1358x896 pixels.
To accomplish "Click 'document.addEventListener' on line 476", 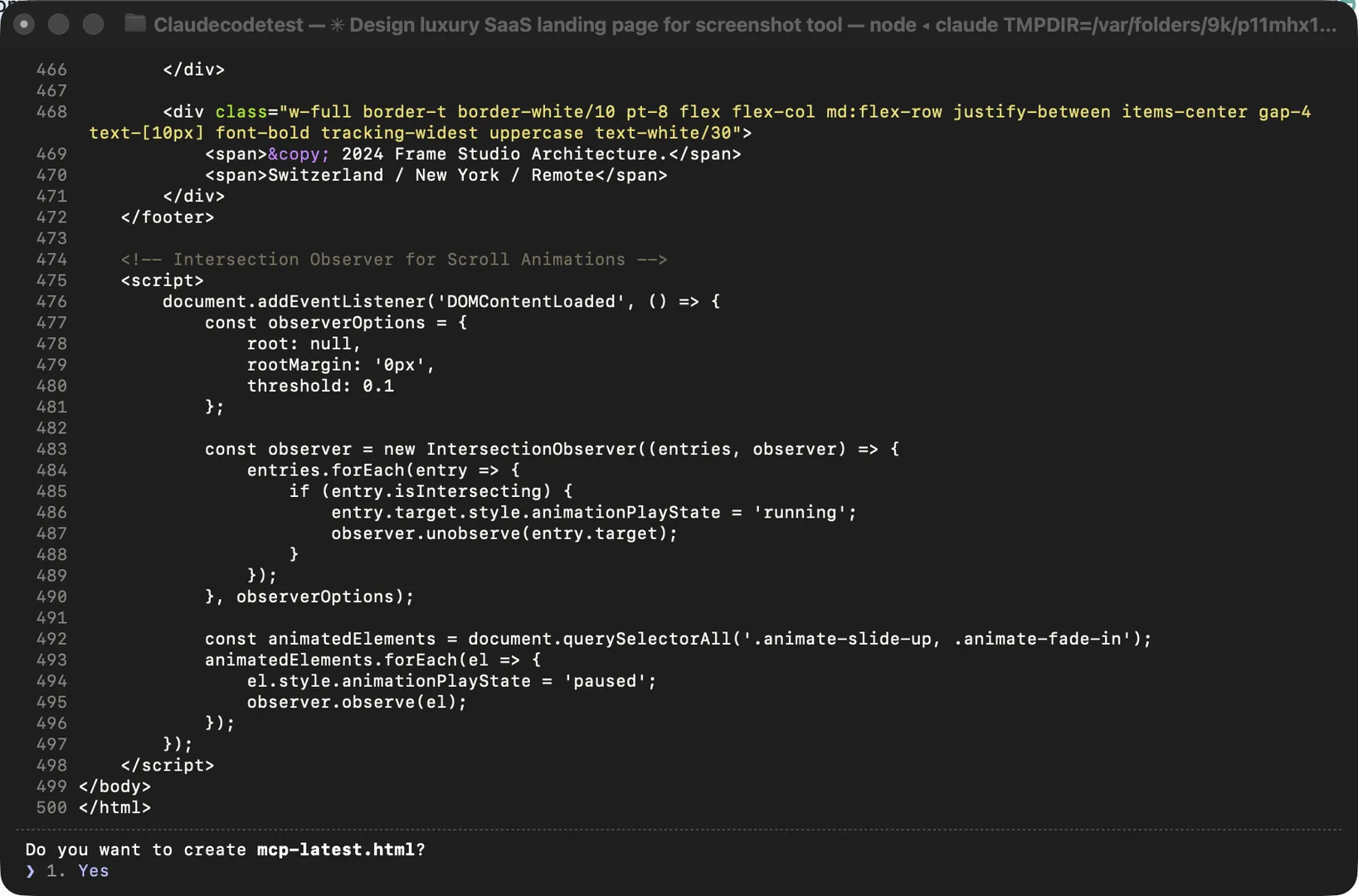I will pos(294,301).
